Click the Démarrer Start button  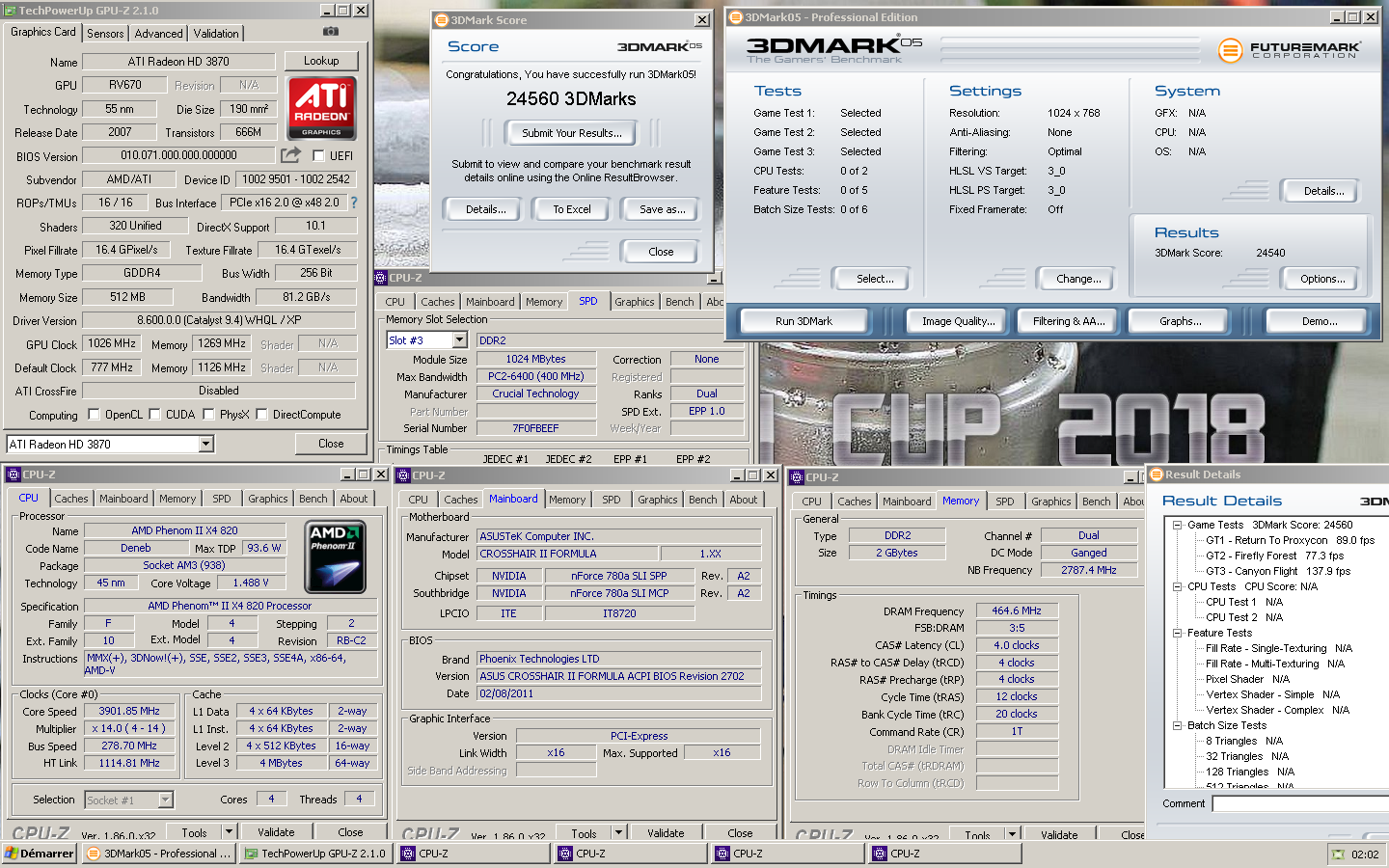click(x=39, y=854)
